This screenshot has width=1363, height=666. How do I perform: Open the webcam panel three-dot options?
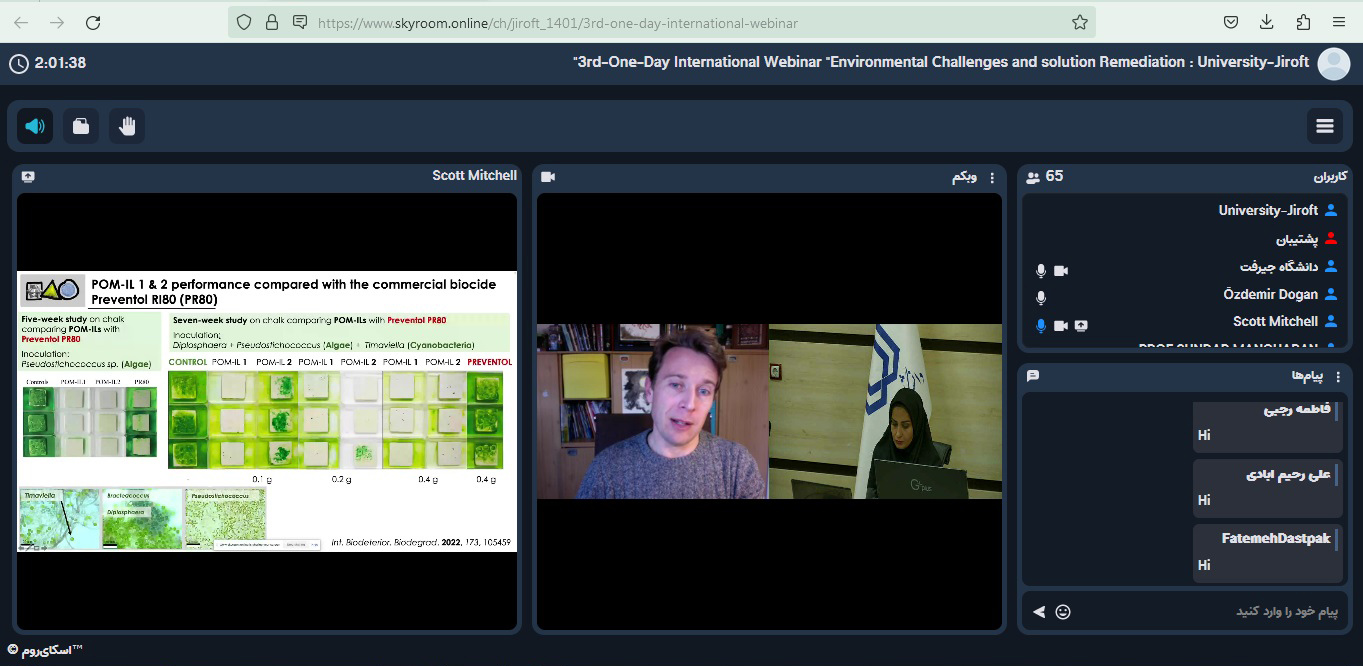tap(992, 178)
